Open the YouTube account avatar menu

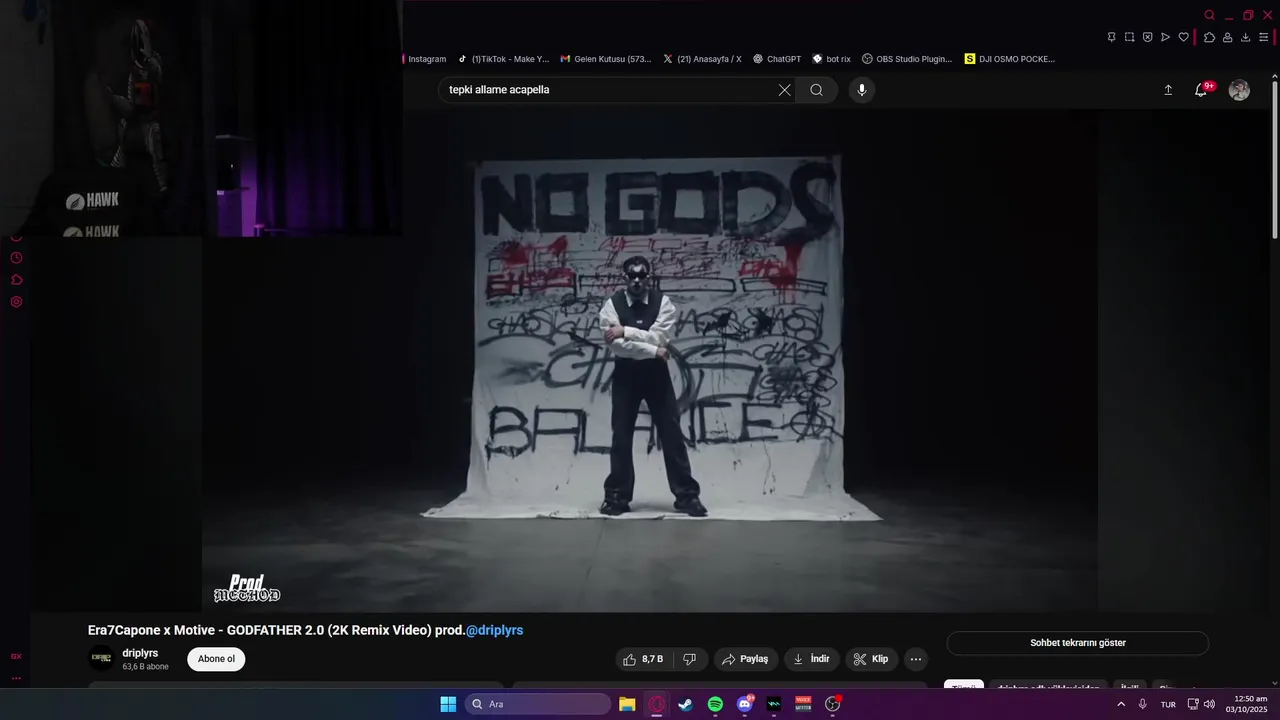1239,90
